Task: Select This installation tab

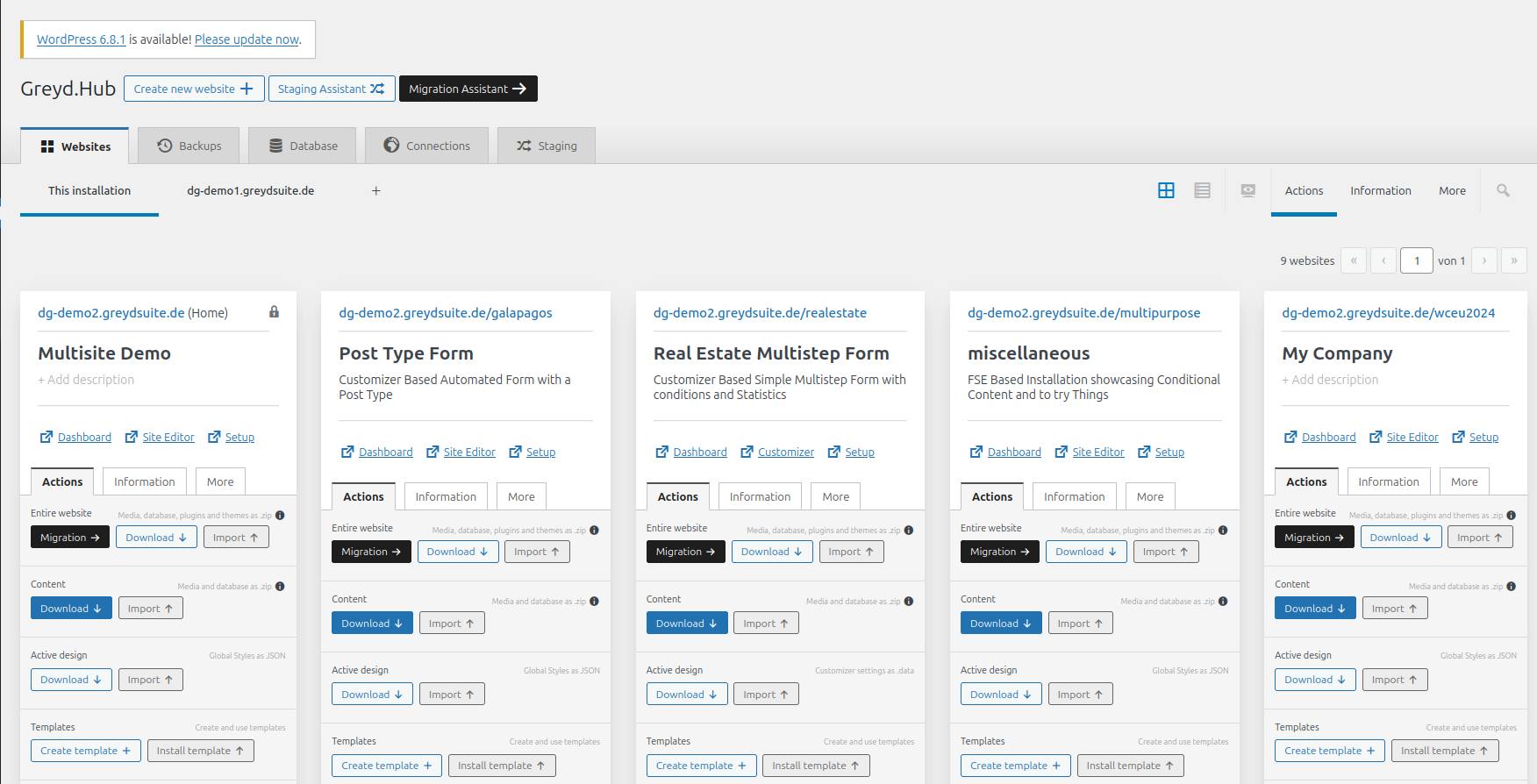Action: pos(89,190)
